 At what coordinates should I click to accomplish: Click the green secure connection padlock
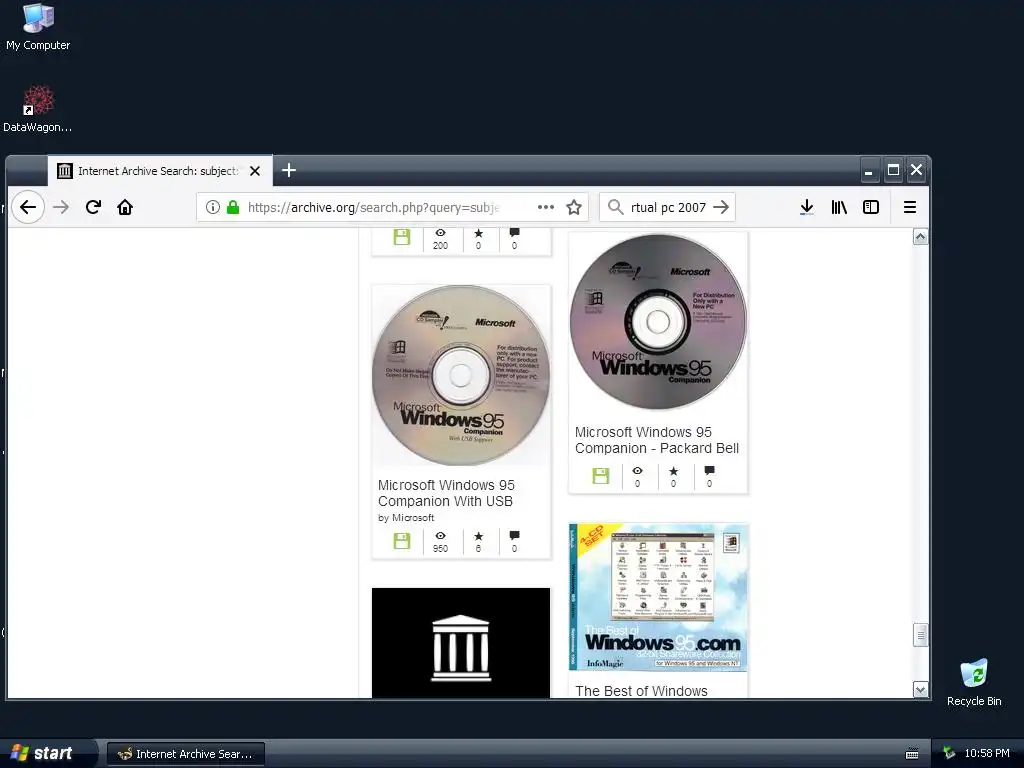pyautogui.click(x=232, y=207)
